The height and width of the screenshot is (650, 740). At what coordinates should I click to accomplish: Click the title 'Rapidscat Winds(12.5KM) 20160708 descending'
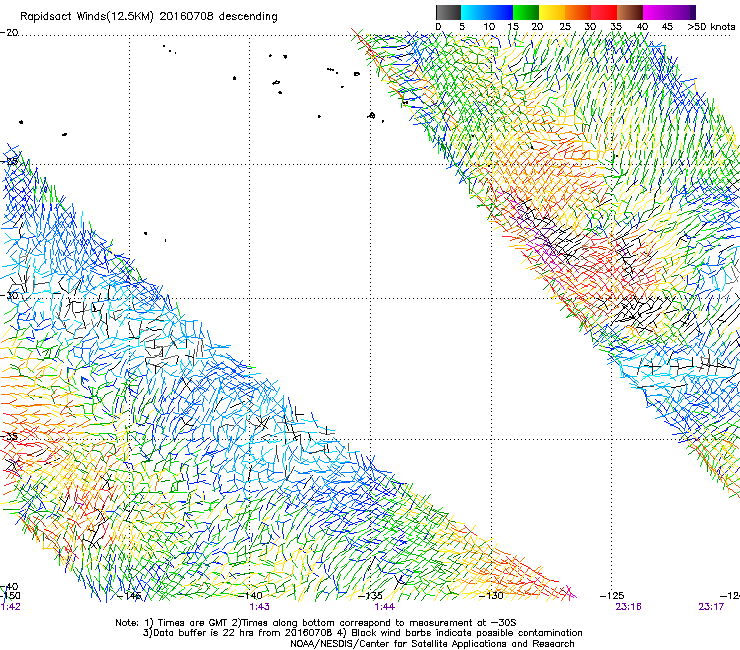coord(149,17)
